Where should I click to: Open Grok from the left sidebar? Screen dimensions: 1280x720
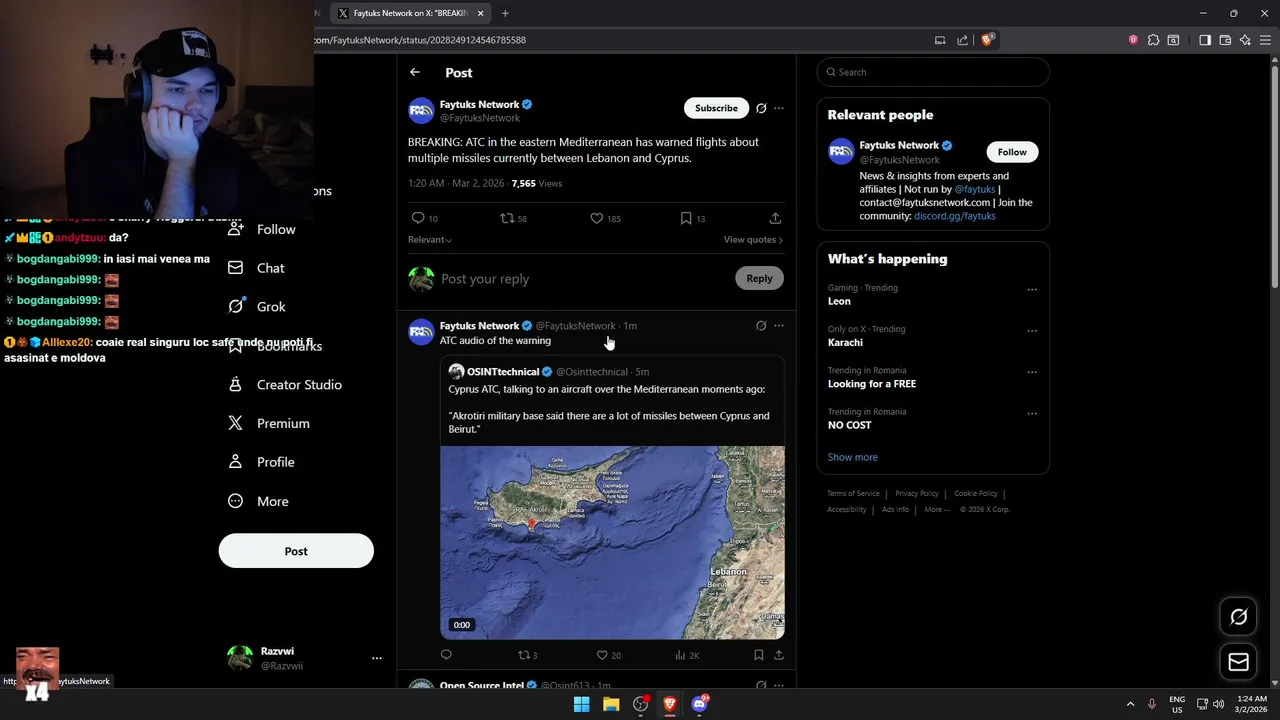coord(257,307)
